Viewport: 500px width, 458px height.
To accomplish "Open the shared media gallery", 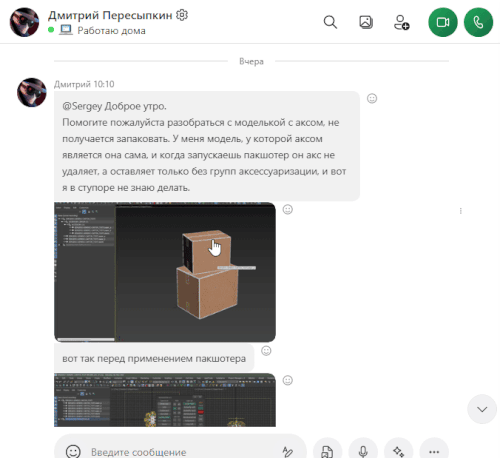I will tap(366, 22).
